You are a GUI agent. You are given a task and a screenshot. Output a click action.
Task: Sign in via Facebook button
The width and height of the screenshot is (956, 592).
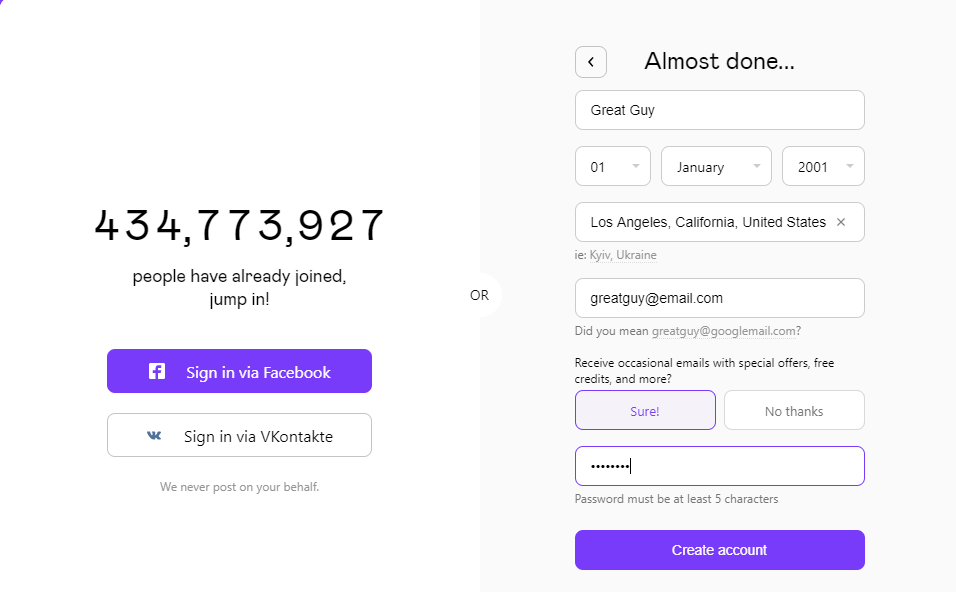click(x=239, y=372)
